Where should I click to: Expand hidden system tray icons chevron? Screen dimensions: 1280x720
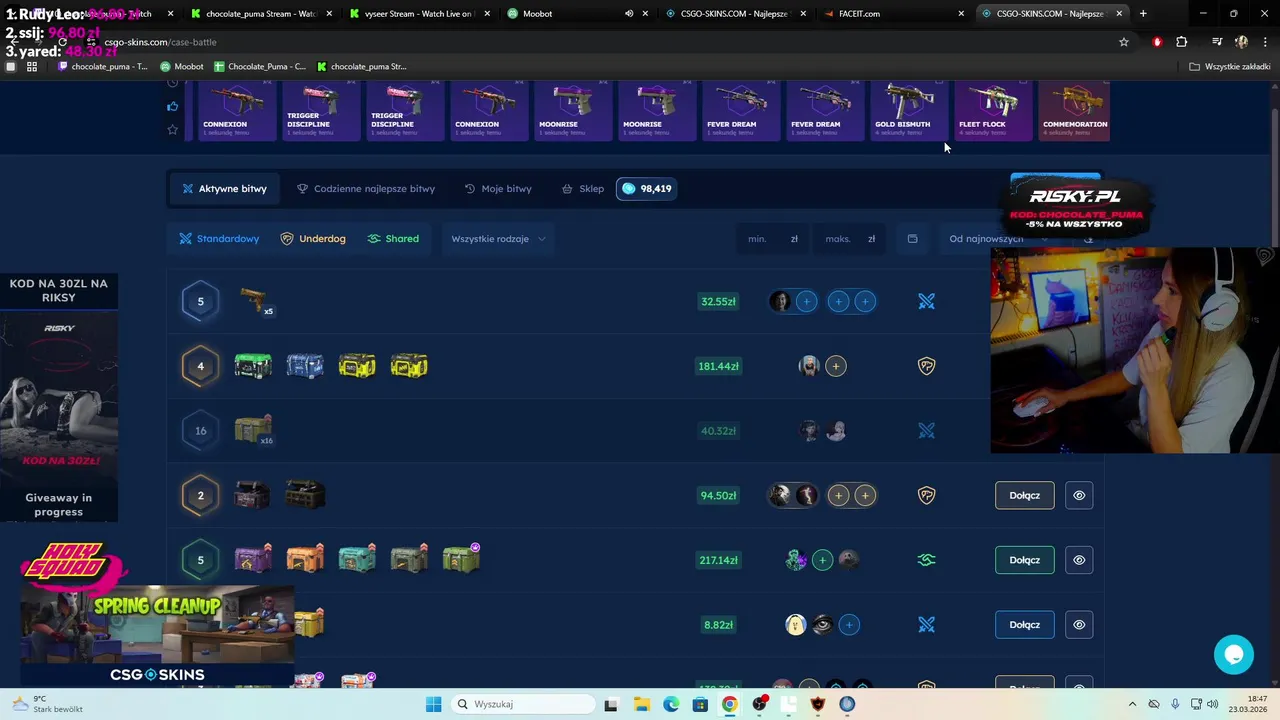(1132, 704)
